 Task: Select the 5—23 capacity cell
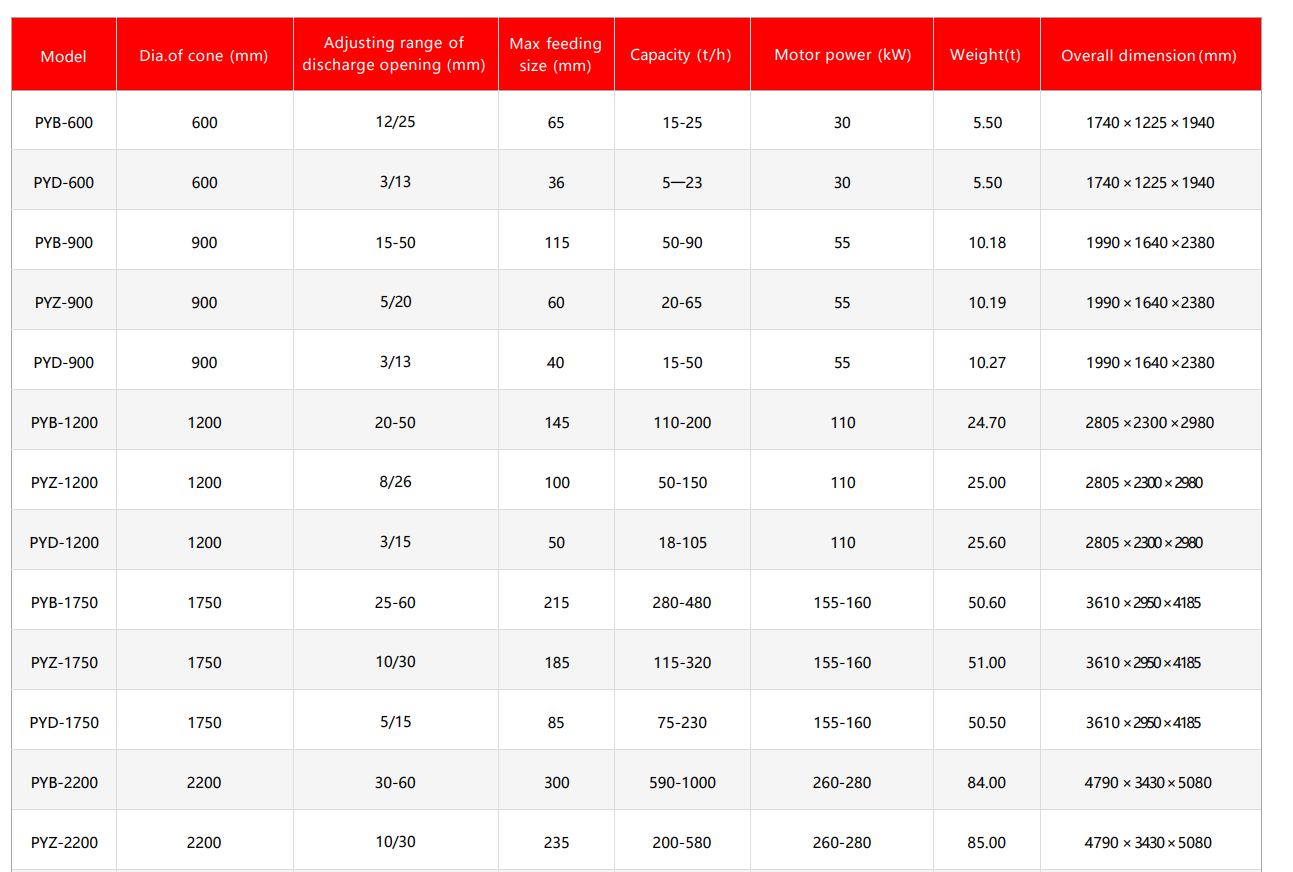coord(683,182)
